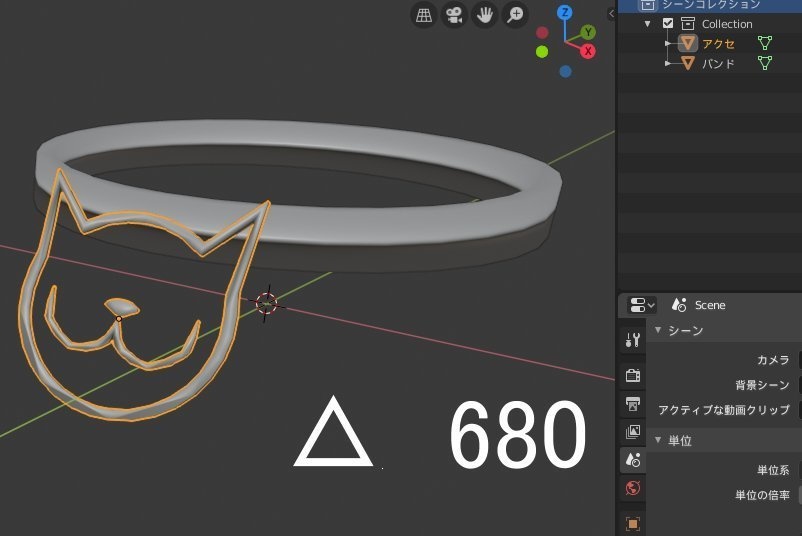Screen dimensions: 802x536
Task: Click バンド green mesh data icon
Action: 765,63
